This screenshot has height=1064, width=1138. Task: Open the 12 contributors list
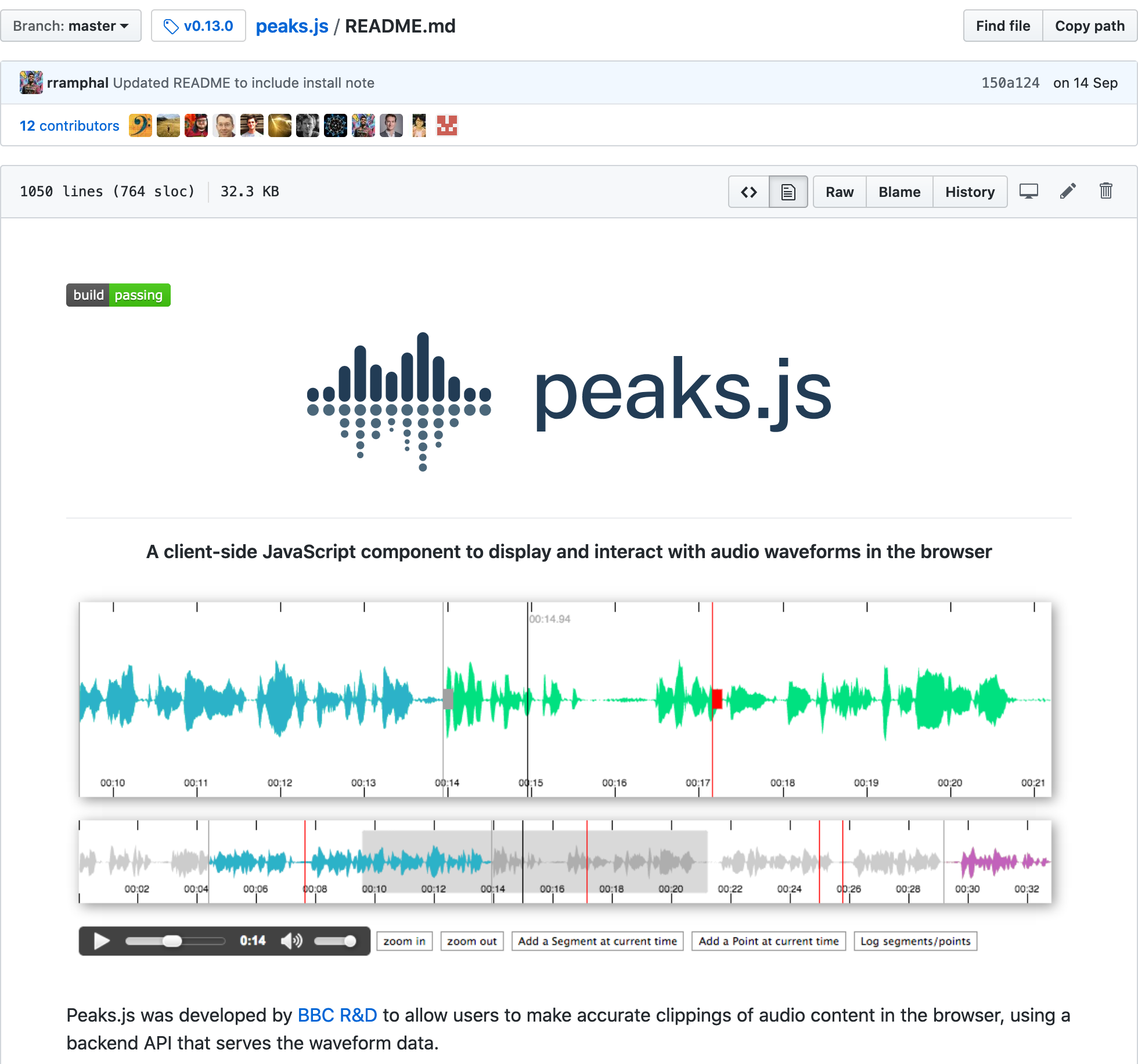pyautogui.click(x=70, y=126)
